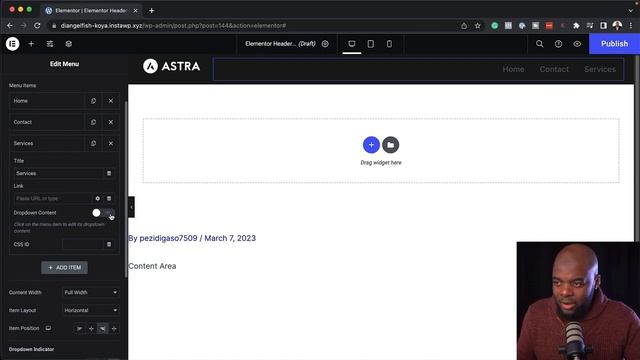Switch to mobile preview mode
This screenshot has width=640, height=360.
(x=389, y=44)
